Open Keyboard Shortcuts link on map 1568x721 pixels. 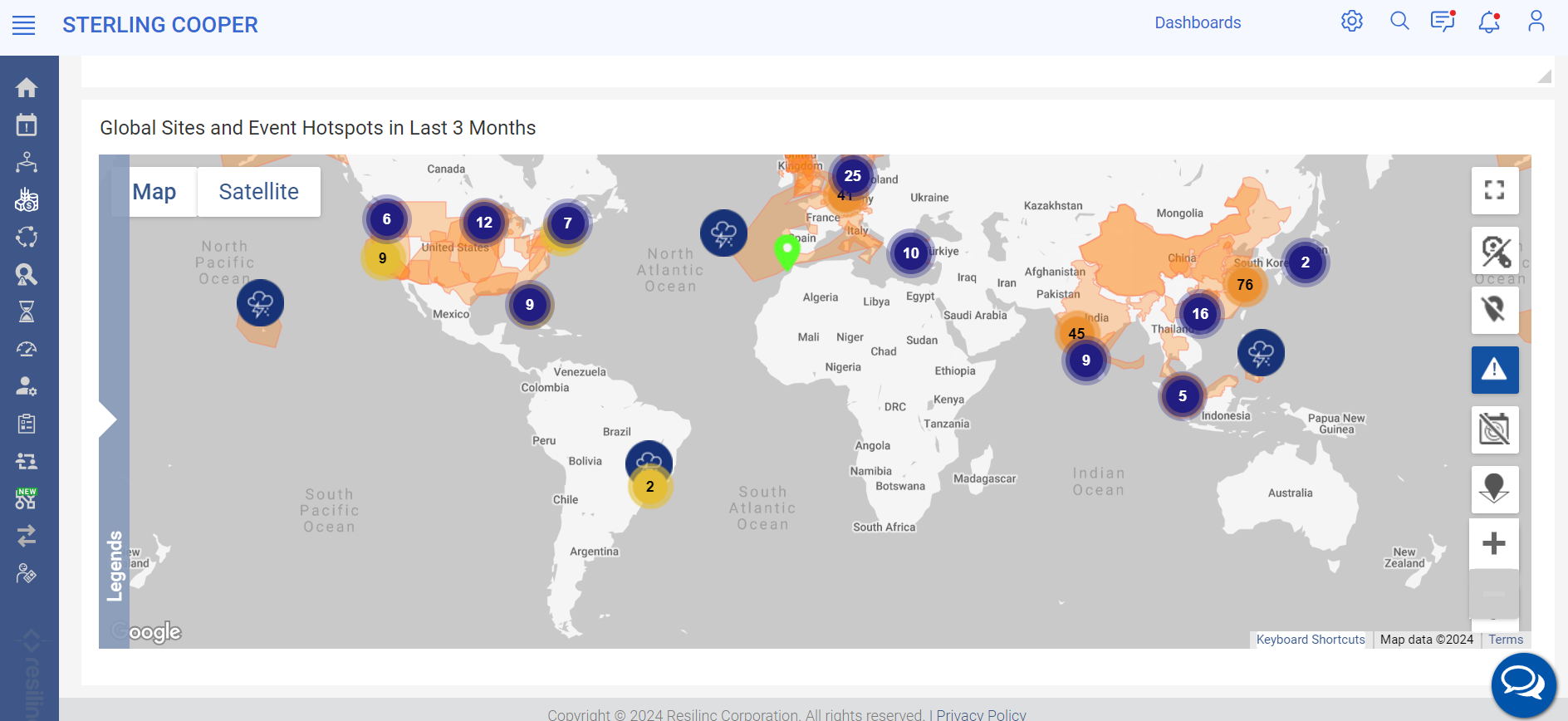[x=1311, y=640]
